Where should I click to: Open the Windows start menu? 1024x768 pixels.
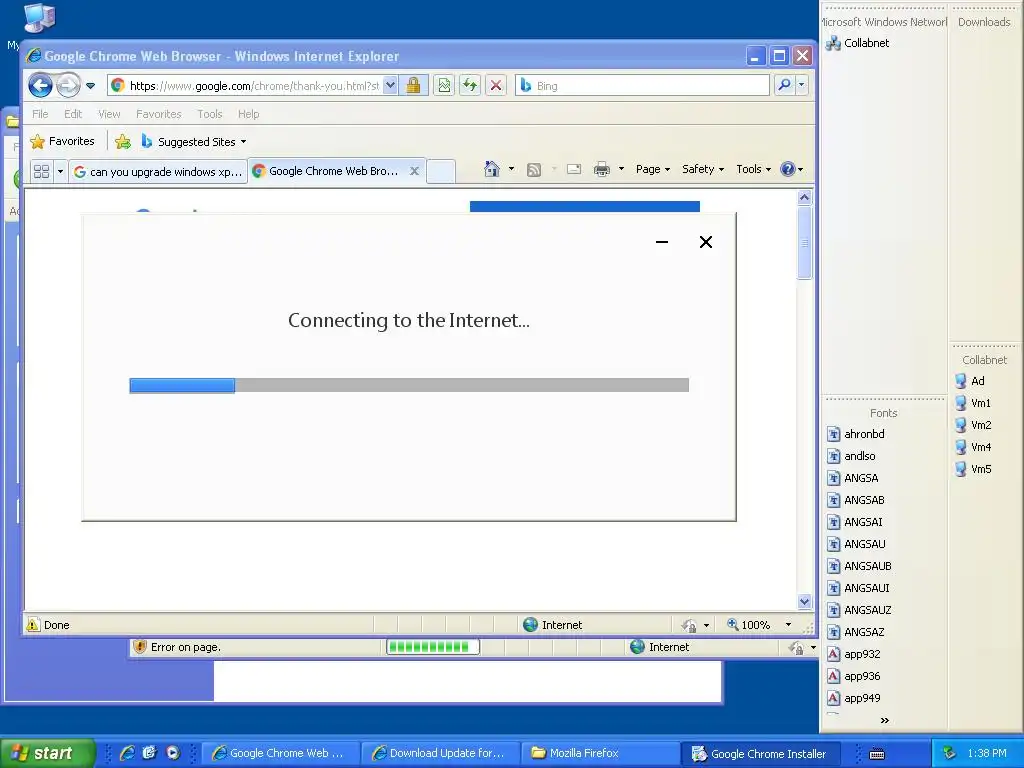pyautogui.click(x=46, y=753)
